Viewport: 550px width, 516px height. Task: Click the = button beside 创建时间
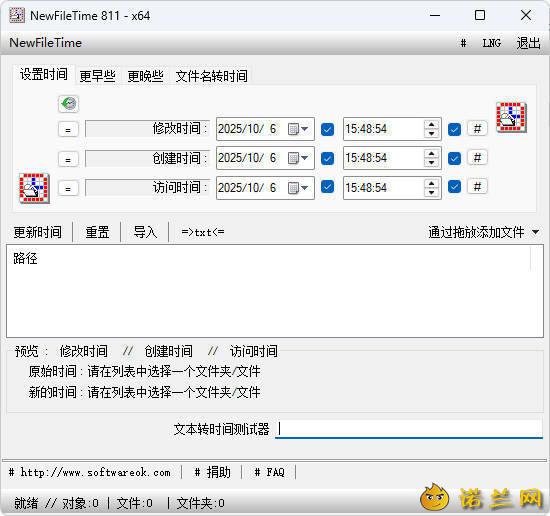click(x=68, y=159)
